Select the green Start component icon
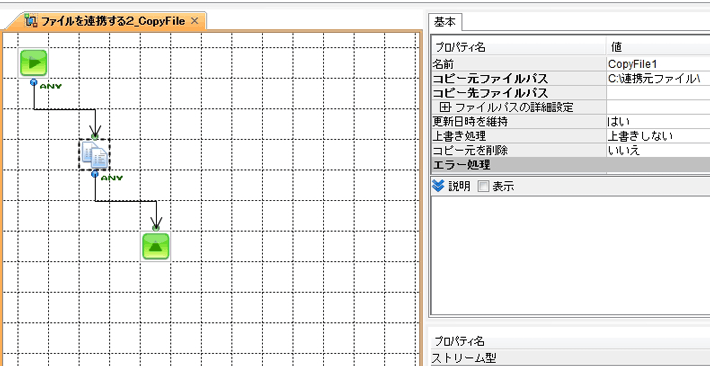Image resolution: width=710 pixels, height=366 pixels. [34, 63]
